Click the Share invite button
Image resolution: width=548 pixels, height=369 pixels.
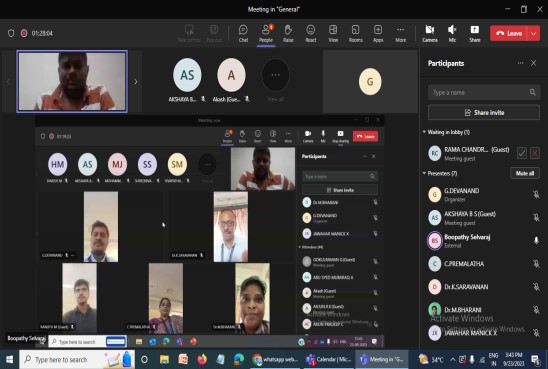coord(484,113)
